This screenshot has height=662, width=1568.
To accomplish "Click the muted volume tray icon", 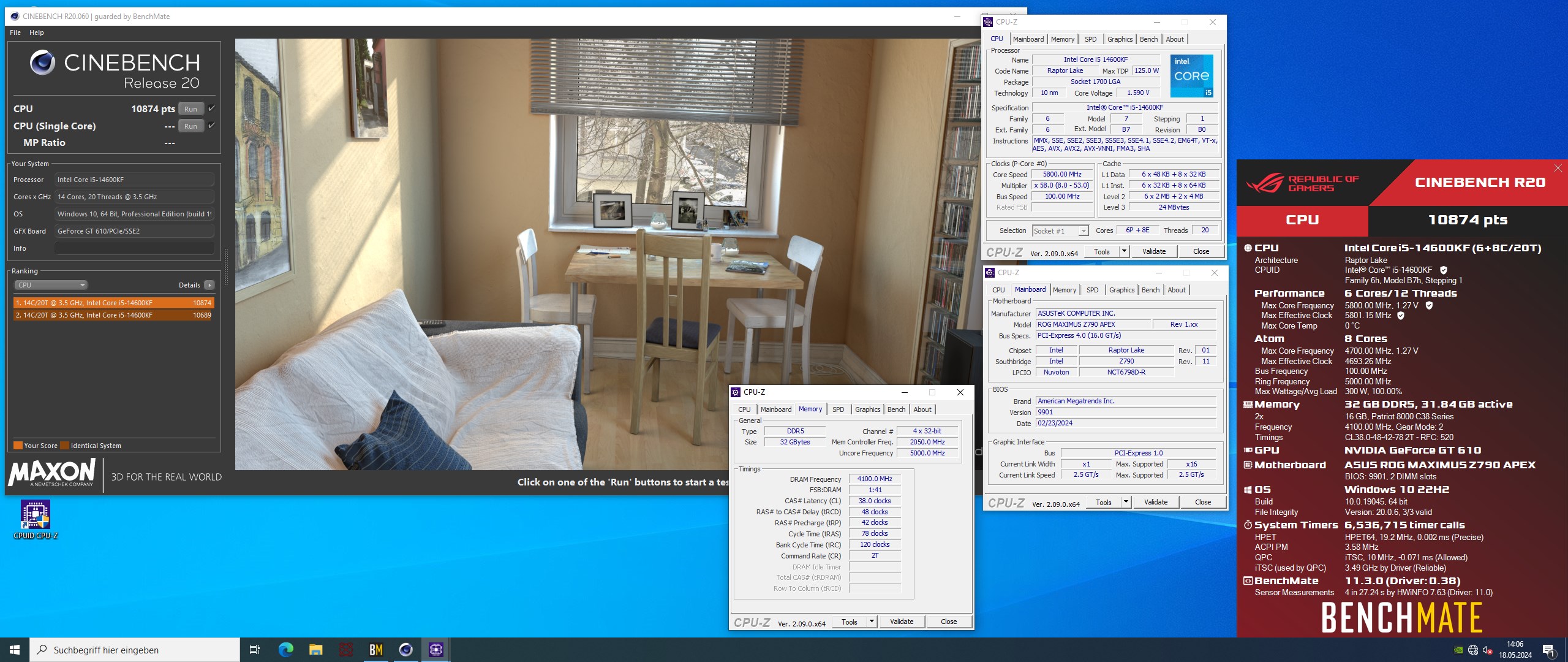I will (x=1487, y=650).
